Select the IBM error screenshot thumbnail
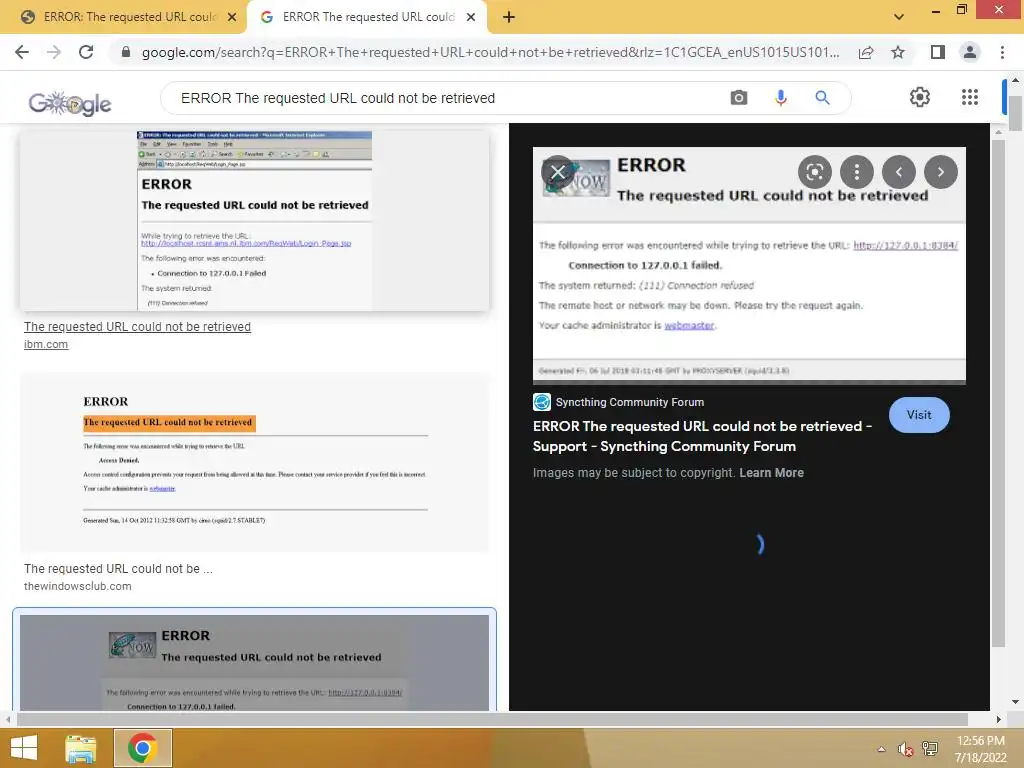 [255, 221]
